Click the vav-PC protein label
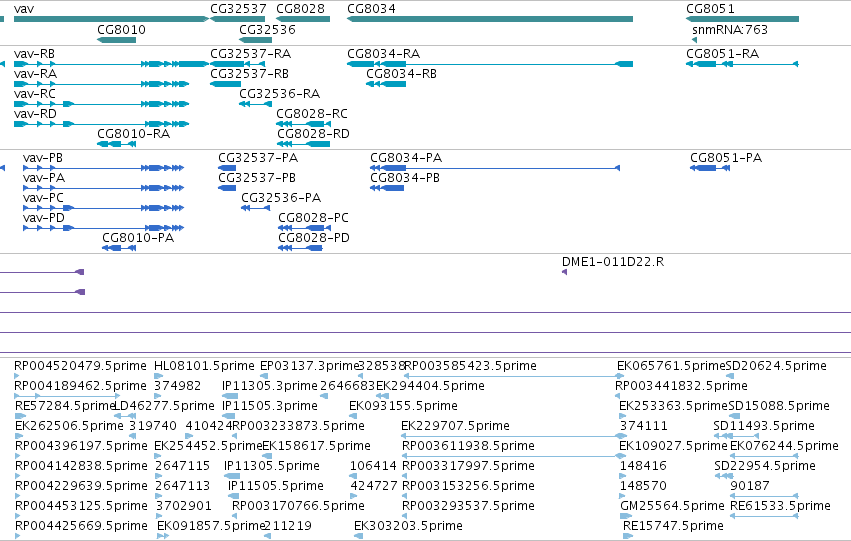This screenshot has height=541, width=851. click(43, 198)
